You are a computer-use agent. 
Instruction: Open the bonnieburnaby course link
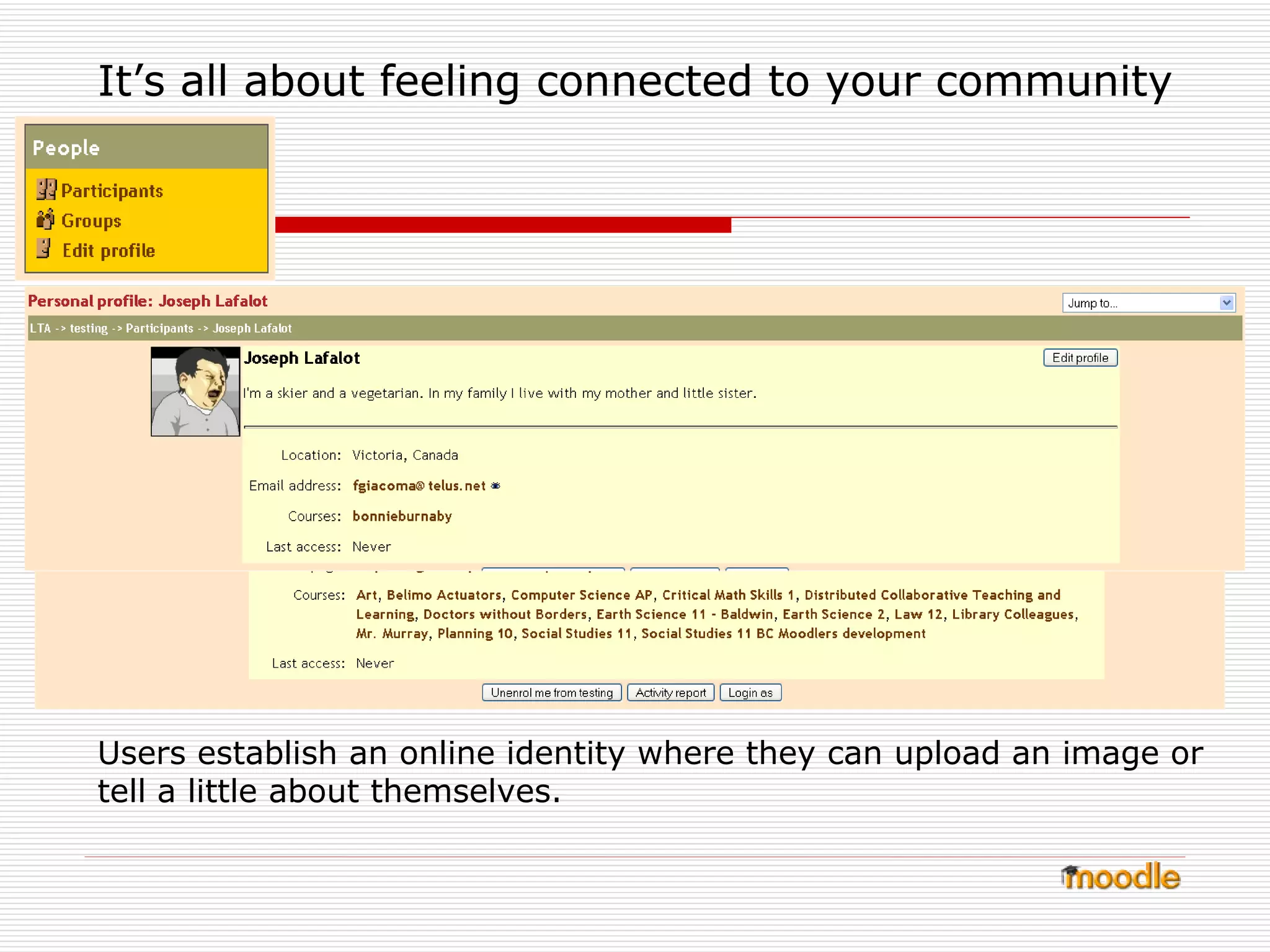[x=402, y=516]
